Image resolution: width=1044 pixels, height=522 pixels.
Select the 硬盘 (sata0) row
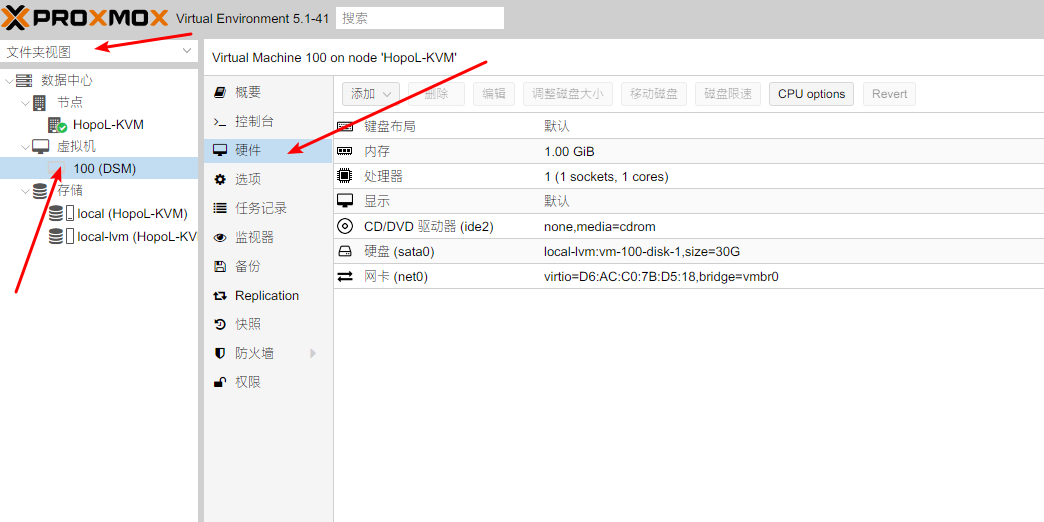[x=688, y=252]
